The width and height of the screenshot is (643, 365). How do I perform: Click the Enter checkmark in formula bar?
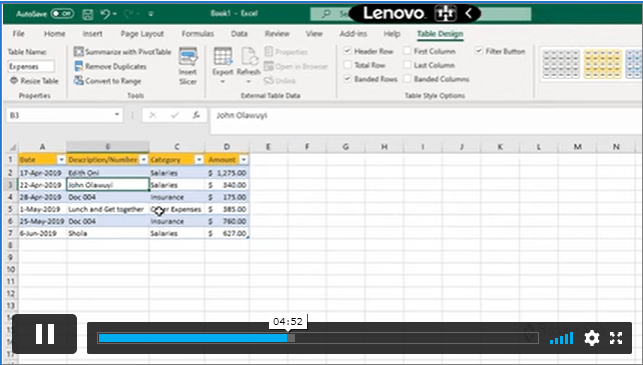click(x=175, y=115)
